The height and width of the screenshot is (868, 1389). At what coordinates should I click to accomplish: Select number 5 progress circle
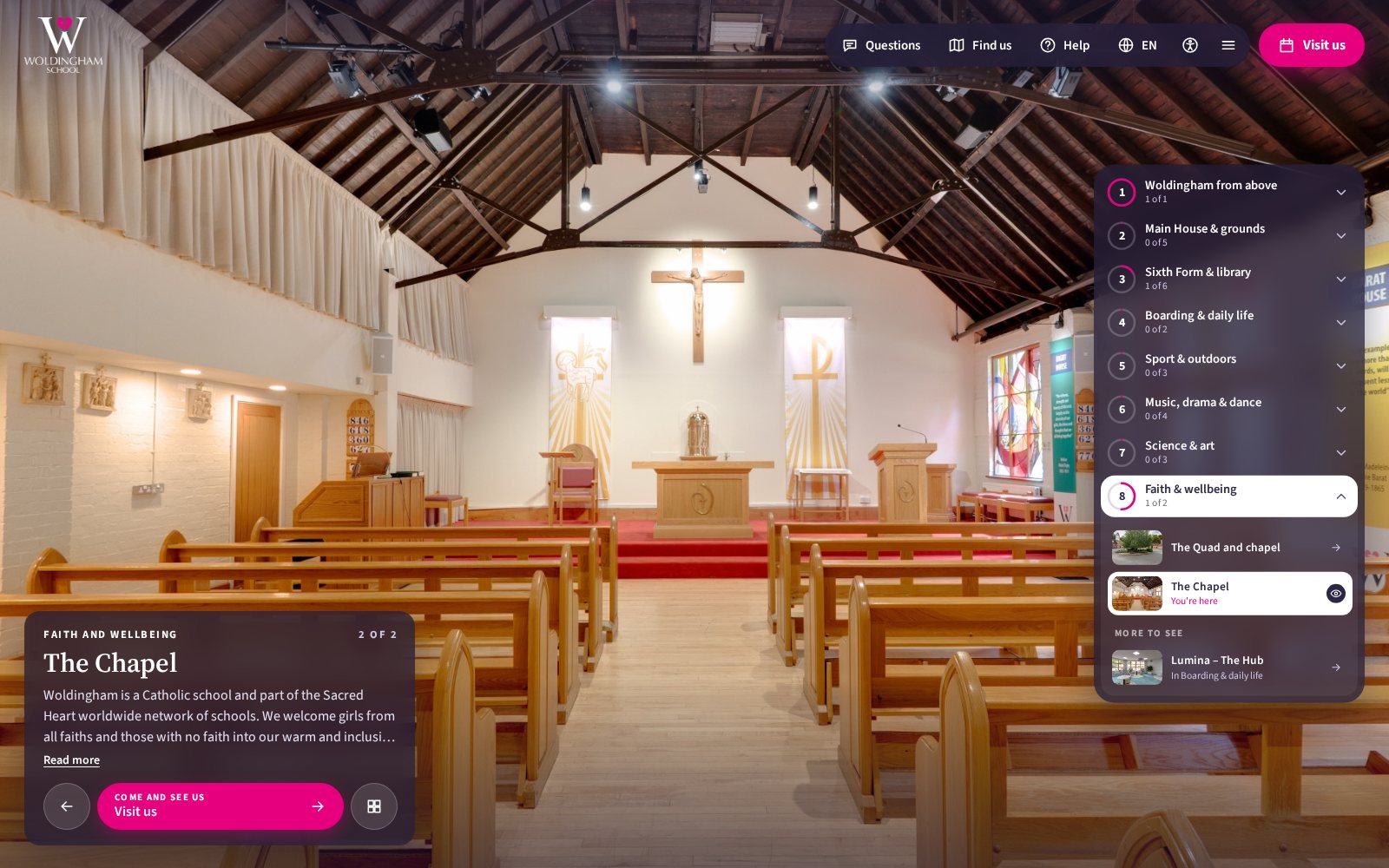(1122, 366)
